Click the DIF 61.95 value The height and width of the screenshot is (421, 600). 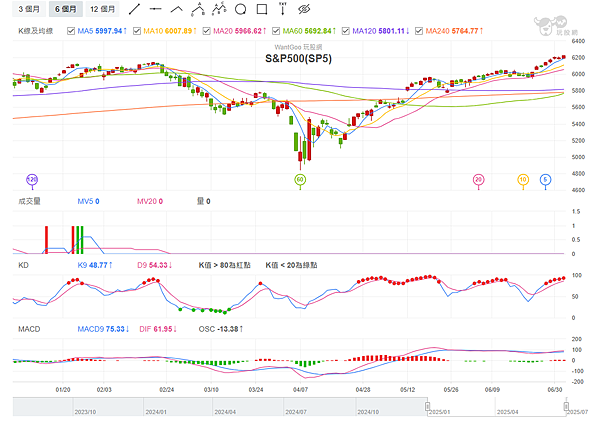[158, 329]
